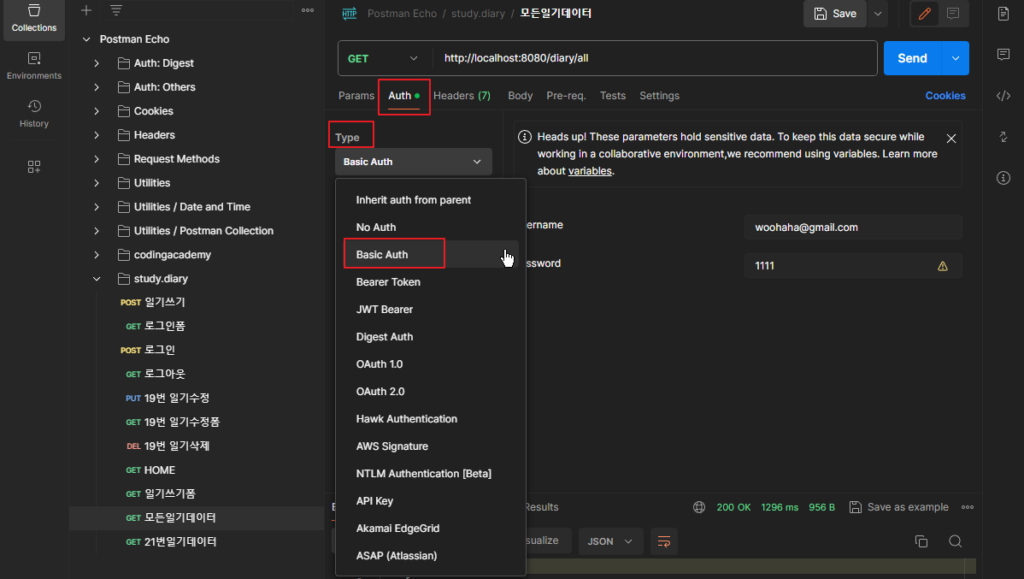This screenshot has height=579, width=1024.
Task: Select Bearer Token from the type list
Action: [431, 282]
